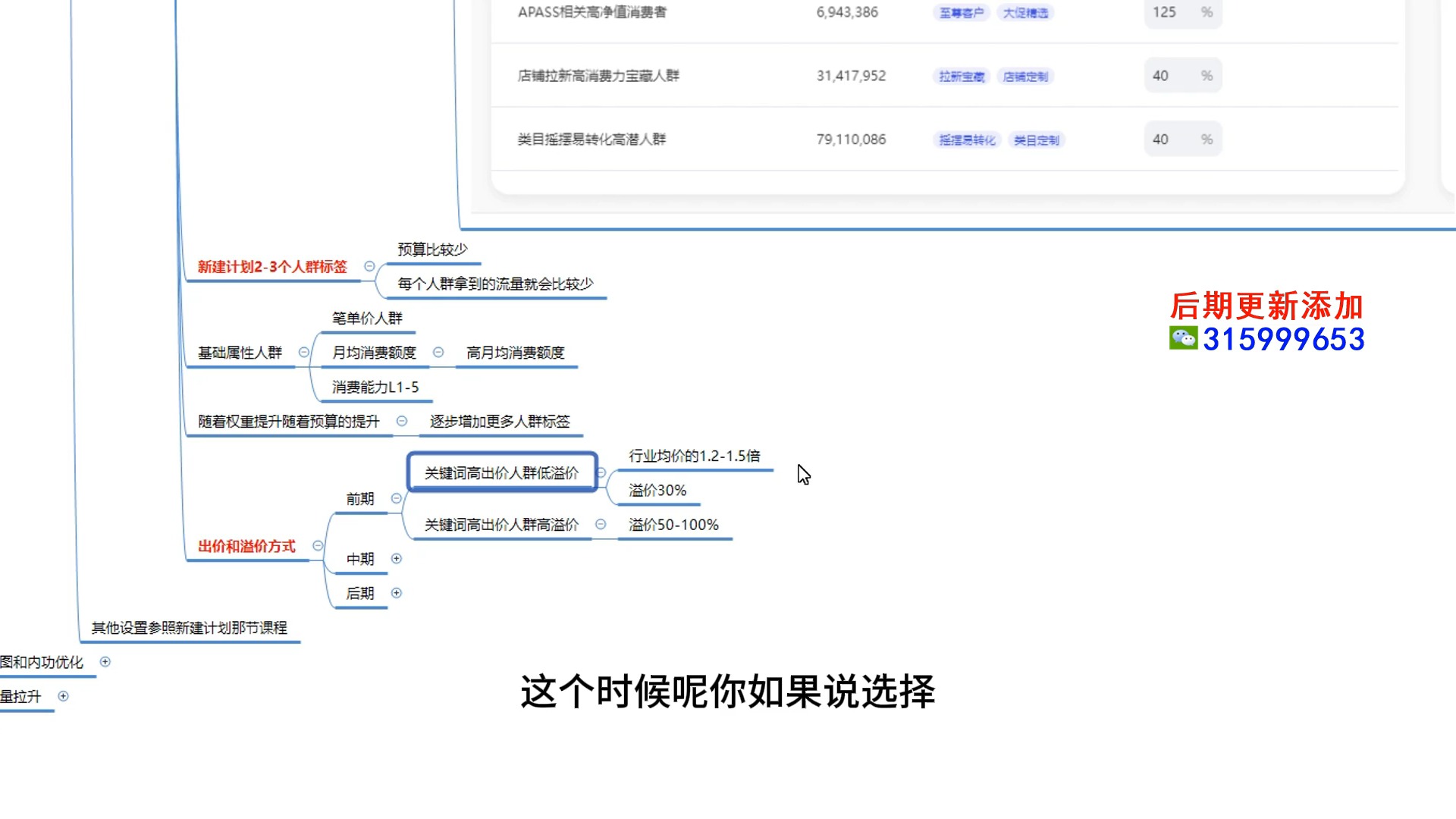Select the 消费能力L1-5 node
The height and width of the screenshot is (819, 1456).
tap(375, 388)
